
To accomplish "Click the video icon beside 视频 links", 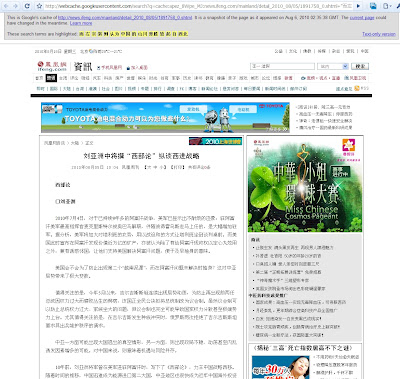I will pos(303,78).
